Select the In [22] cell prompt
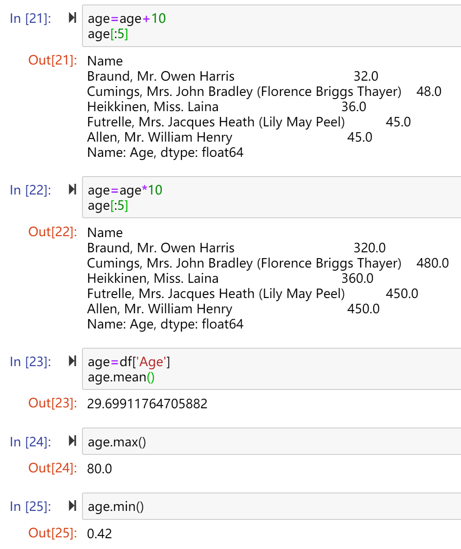 click(x=30, y=190)
